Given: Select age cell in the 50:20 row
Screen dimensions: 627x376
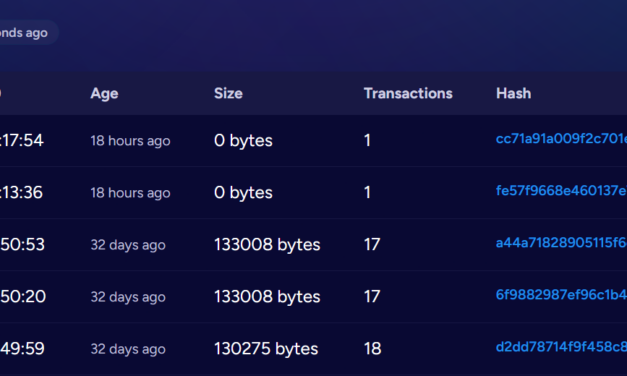Looking at the screenshot, I should tap(128, 297).
